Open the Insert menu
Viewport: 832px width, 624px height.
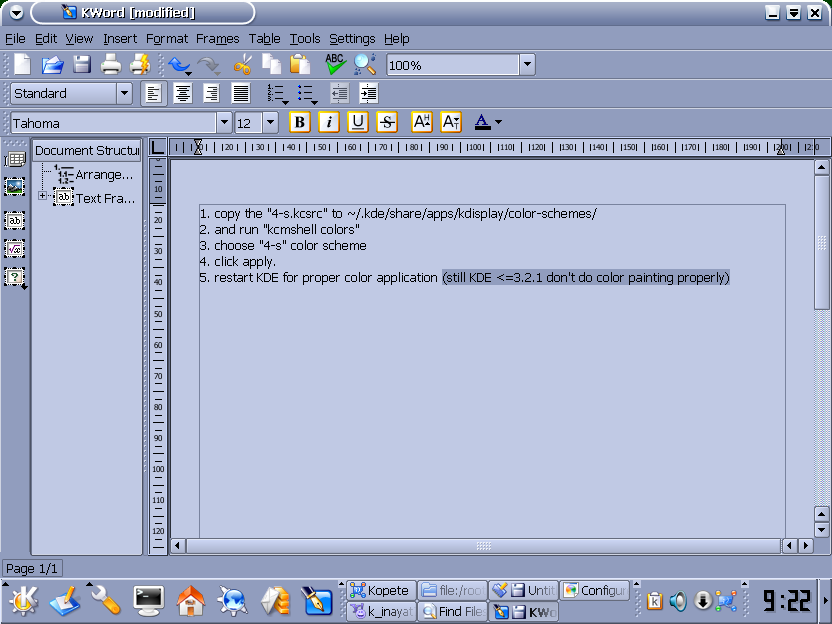120,39
